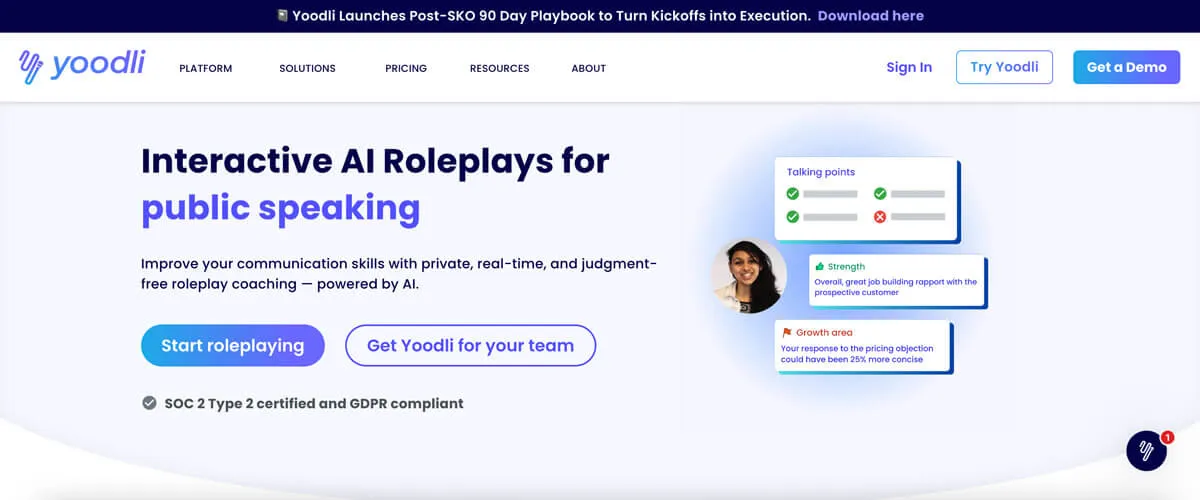Click the Yoodli logo

click(x=82, y=66)
